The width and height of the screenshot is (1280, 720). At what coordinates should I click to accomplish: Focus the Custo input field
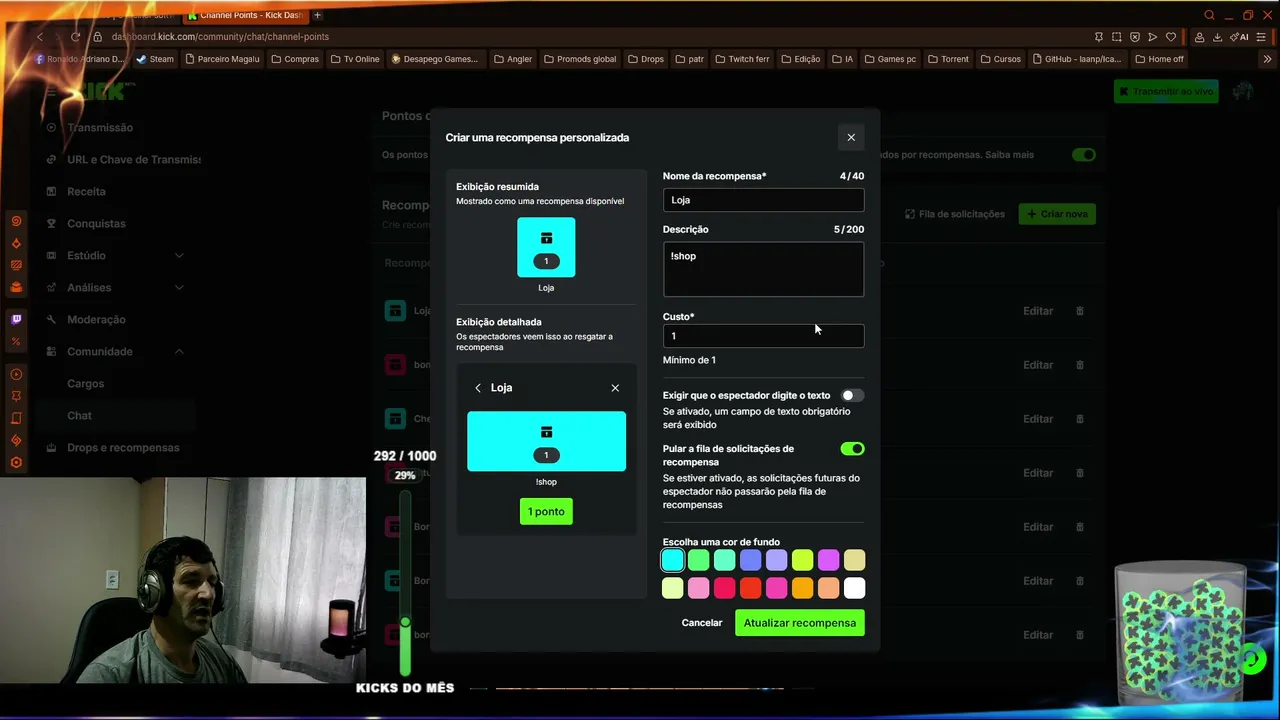coord(763,336)
